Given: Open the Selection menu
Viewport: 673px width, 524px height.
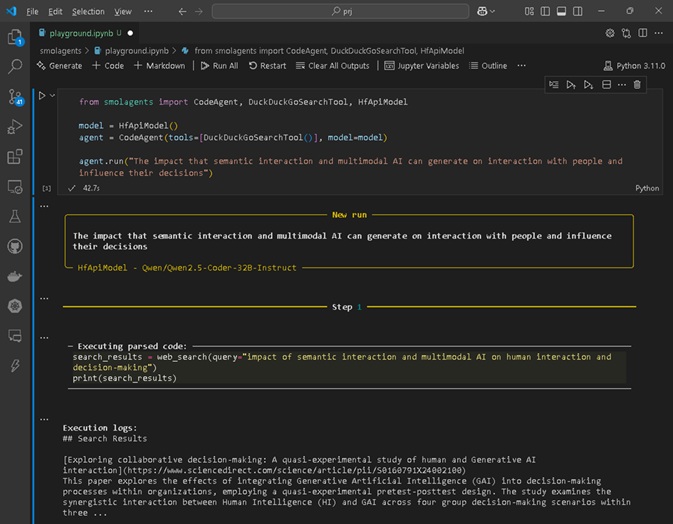Looking at the screenshot, I should pos(88,12).
